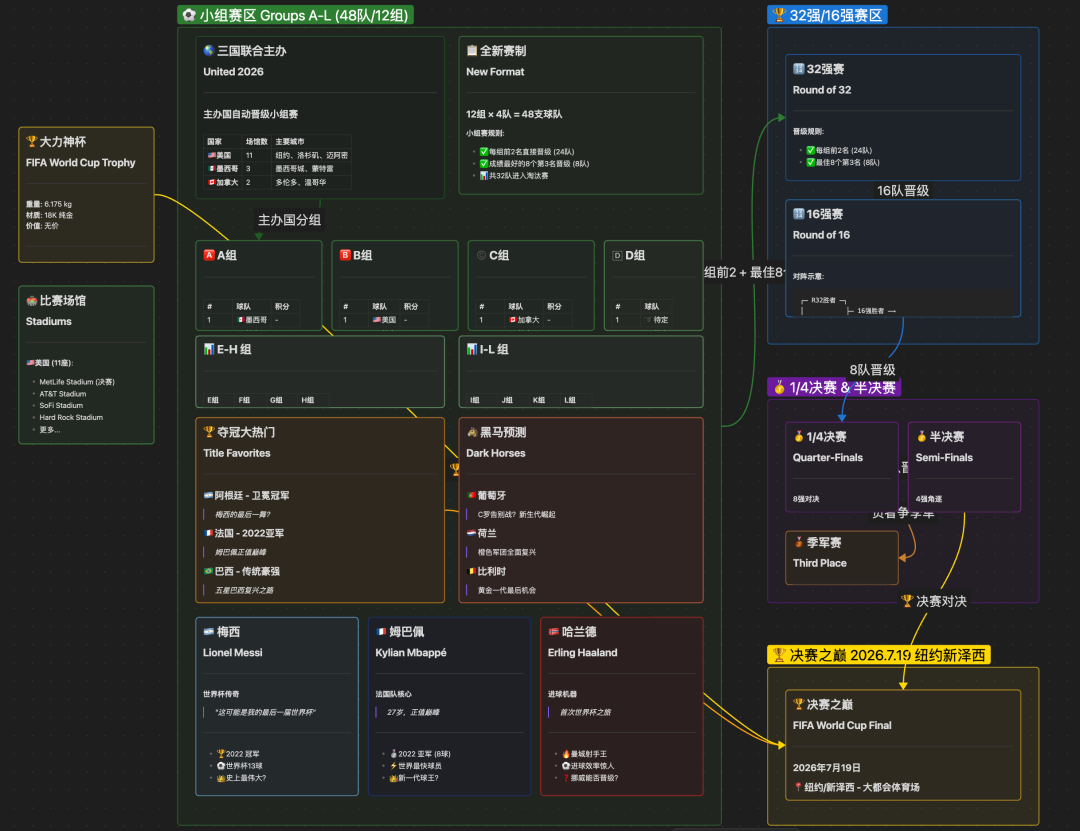The width and height of the screenshot is (1080, 831).
Task: Select the Erling Haaland subtitle text
Action: pyautogui.click(x=582, y=653)
